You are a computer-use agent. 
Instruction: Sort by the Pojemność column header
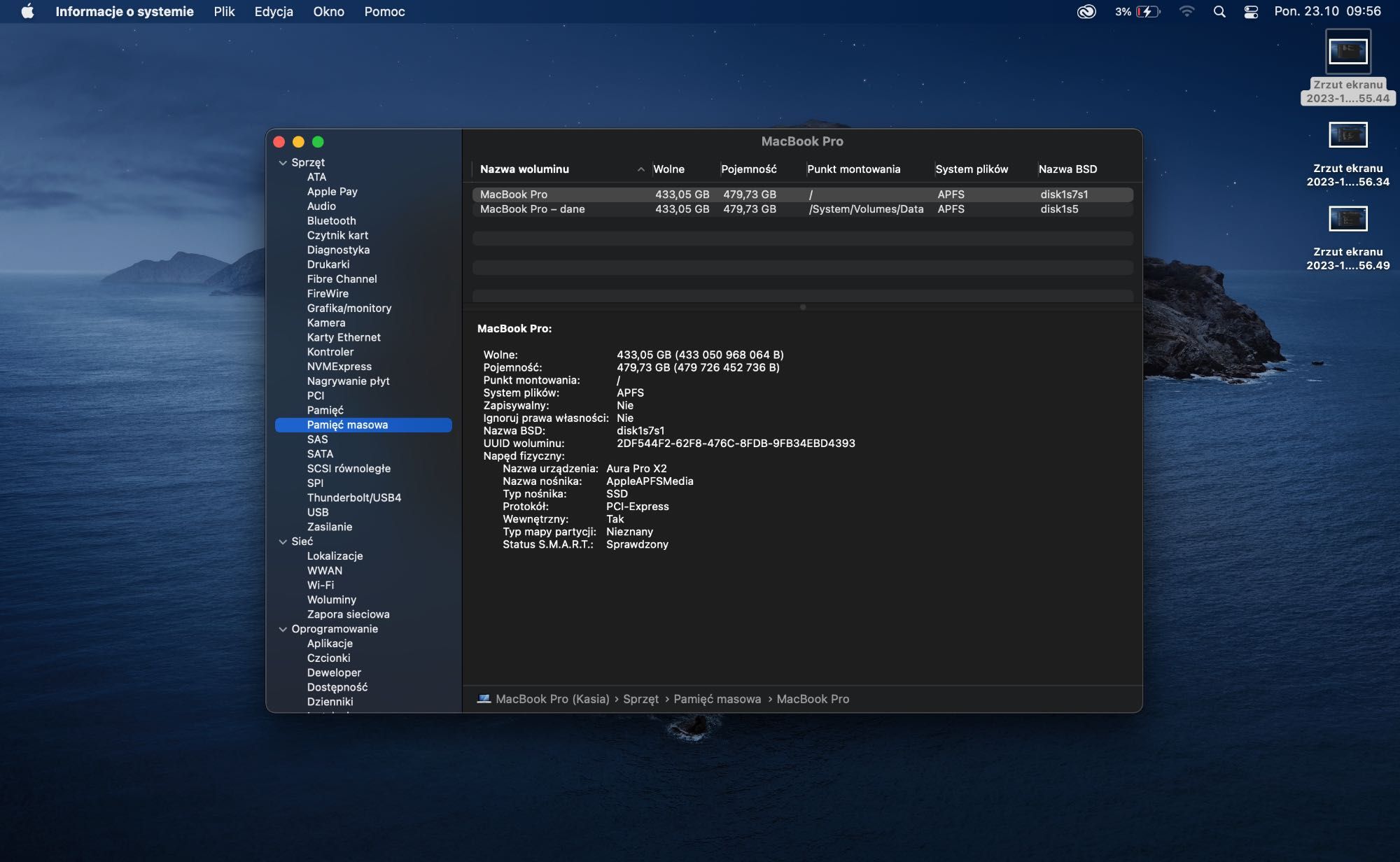pos(748,169)
